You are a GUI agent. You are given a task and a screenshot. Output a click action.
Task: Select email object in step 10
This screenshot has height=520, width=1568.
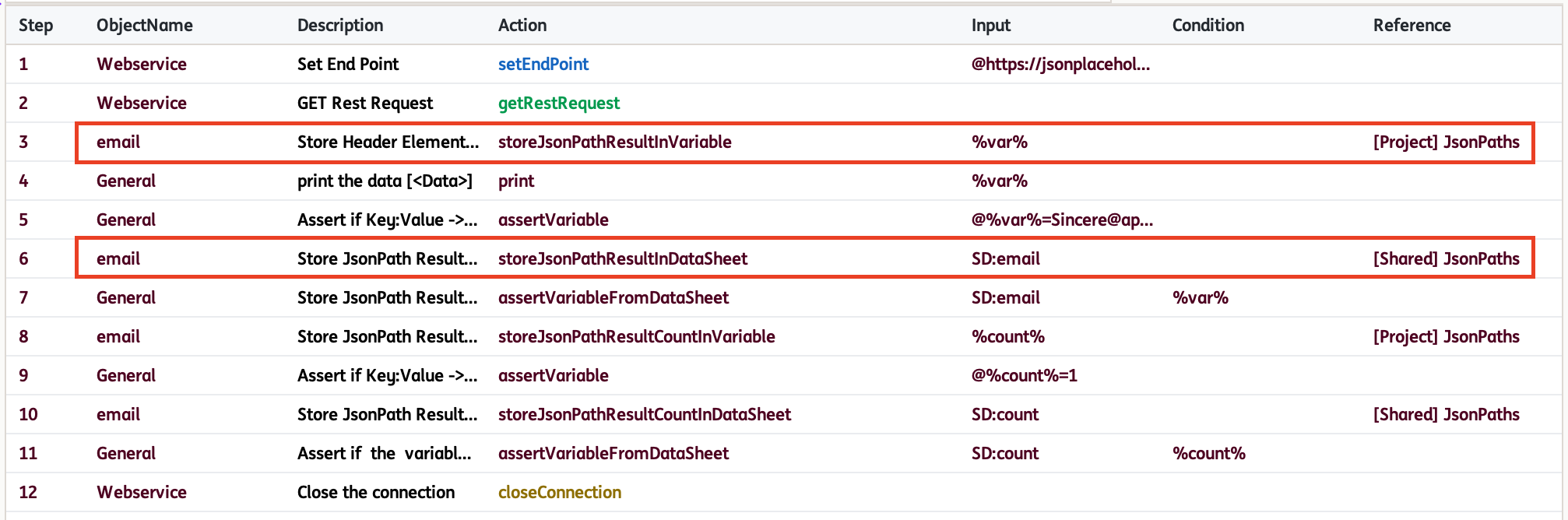[x=118, y=414]
